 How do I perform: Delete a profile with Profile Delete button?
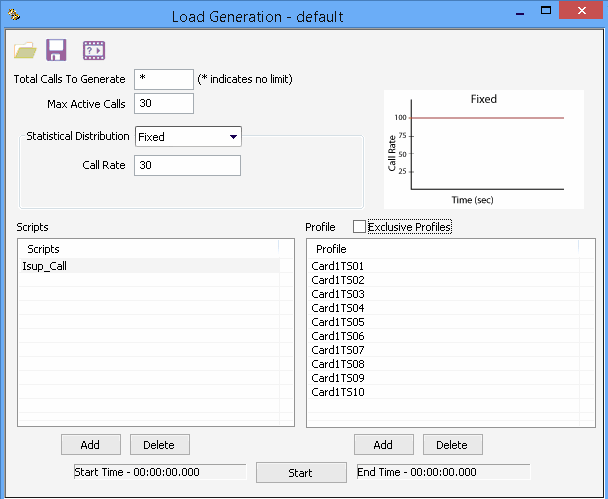[x=453, y=444]
